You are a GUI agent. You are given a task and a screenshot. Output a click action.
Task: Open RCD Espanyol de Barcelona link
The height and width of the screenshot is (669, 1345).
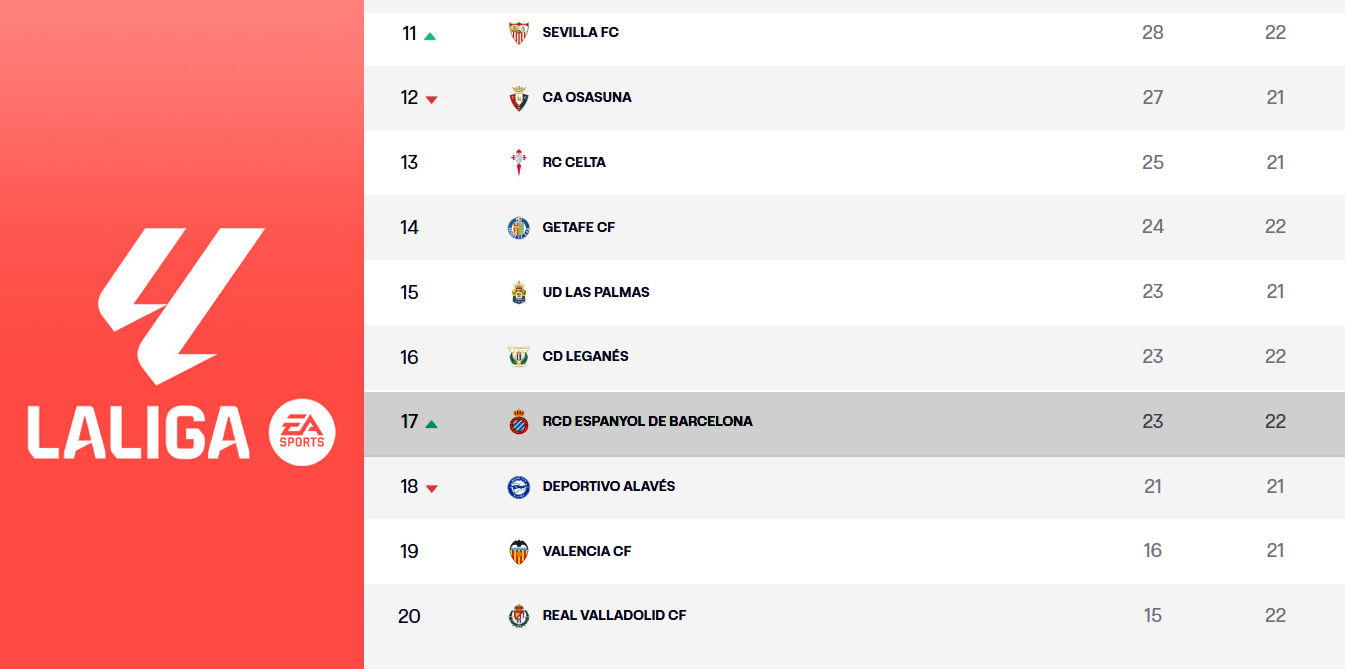[x=647, y=422]
